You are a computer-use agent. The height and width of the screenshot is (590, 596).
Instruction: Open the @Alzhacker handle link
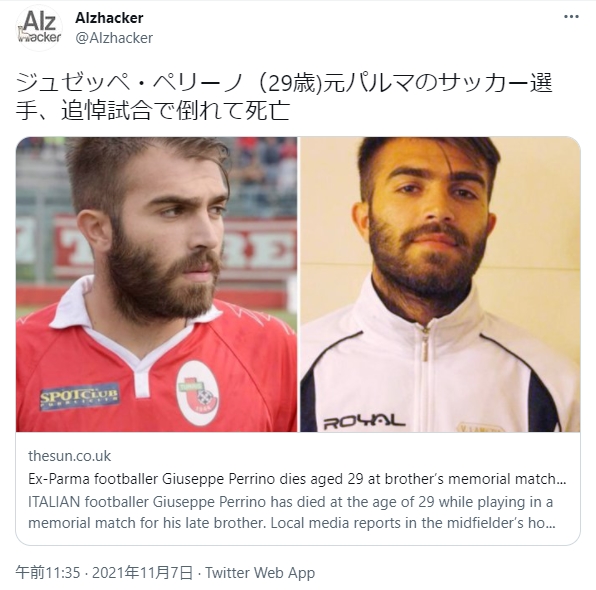[x=114, y=38]
